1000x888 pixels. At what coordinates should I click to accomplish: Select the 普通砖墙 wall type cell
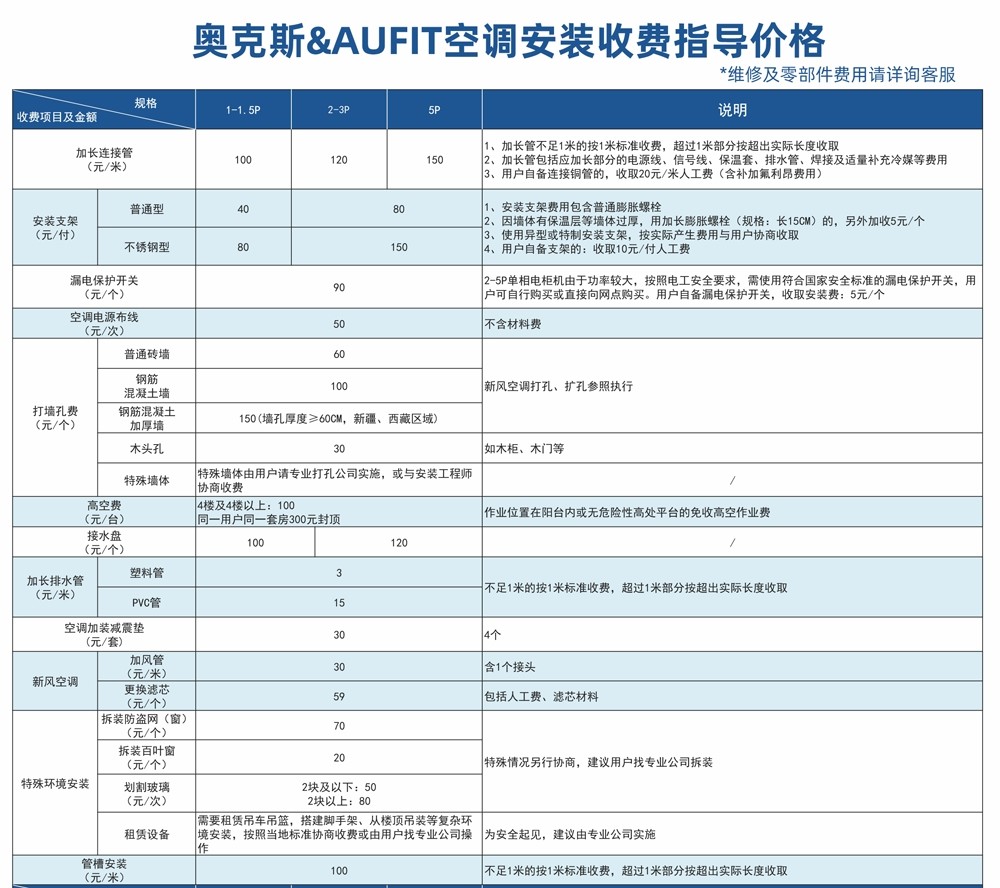(x=147, y=354)
